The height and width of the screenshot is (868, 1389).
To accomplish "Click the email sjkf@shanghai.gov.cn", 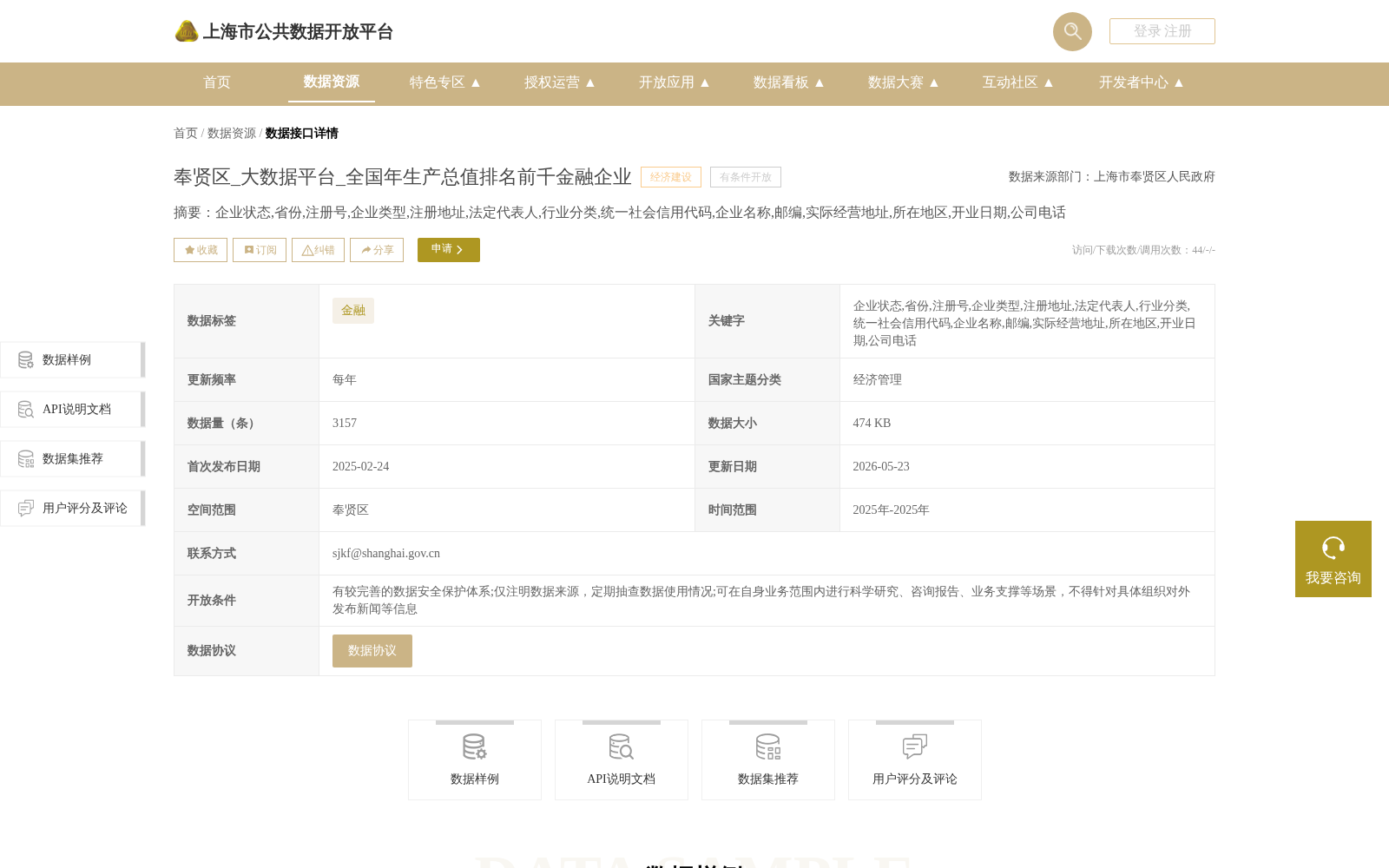I will (386, 554).
